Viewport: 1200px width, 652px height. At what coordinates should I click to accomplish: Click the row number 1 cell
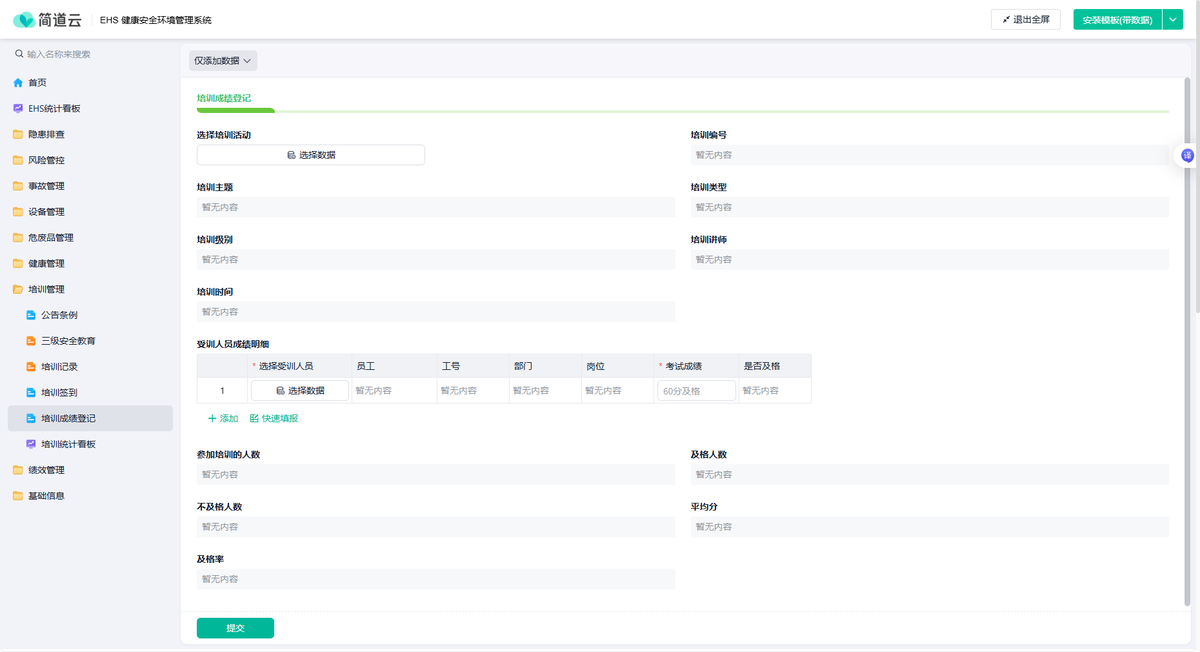coord(222,391)
